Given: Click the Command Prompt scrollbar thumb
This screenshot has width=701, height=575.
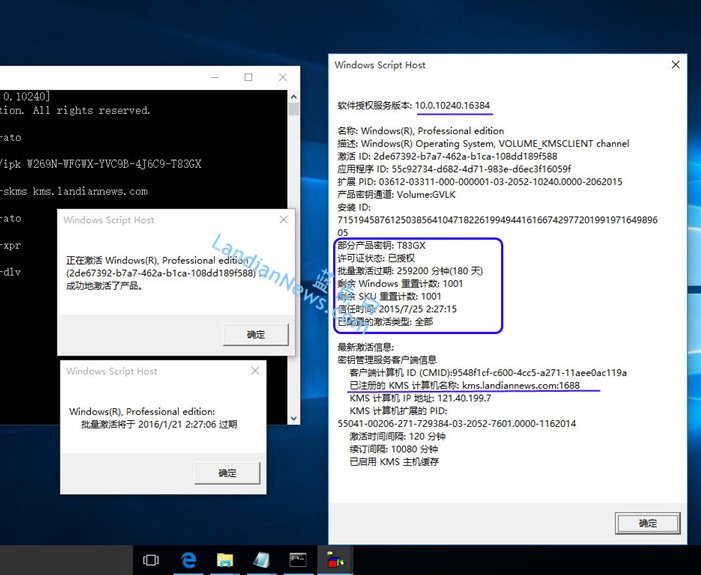Looking at the screenshot, I should (x=294, y=109).
